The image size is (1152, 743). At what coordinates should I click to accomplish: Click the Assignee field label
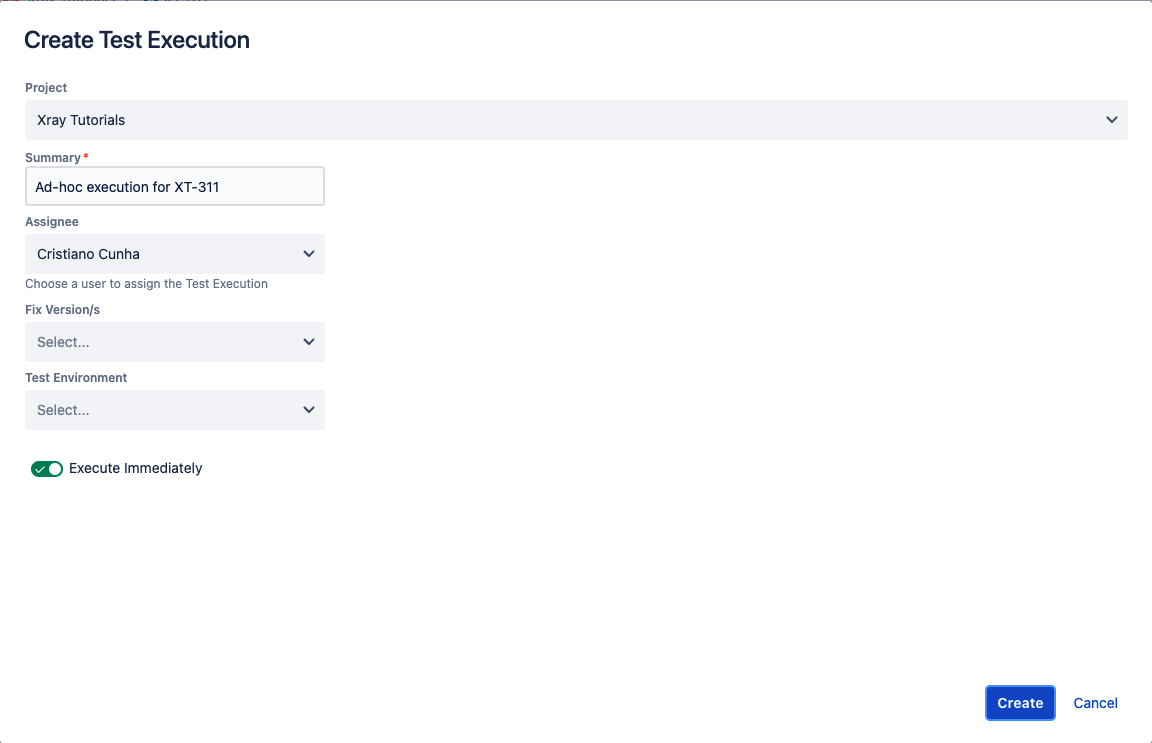(51, 222)
